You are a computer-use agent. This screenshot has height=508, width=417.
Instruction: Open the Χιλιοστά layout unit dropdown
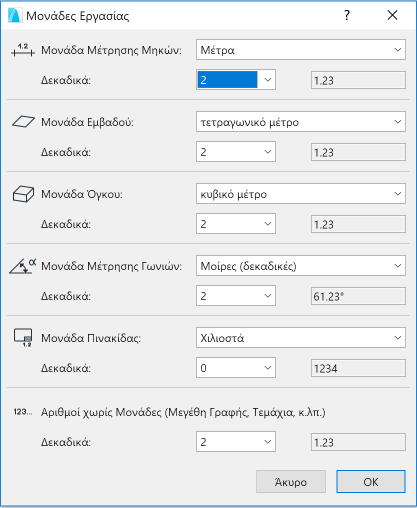click(x=301, y=338)
